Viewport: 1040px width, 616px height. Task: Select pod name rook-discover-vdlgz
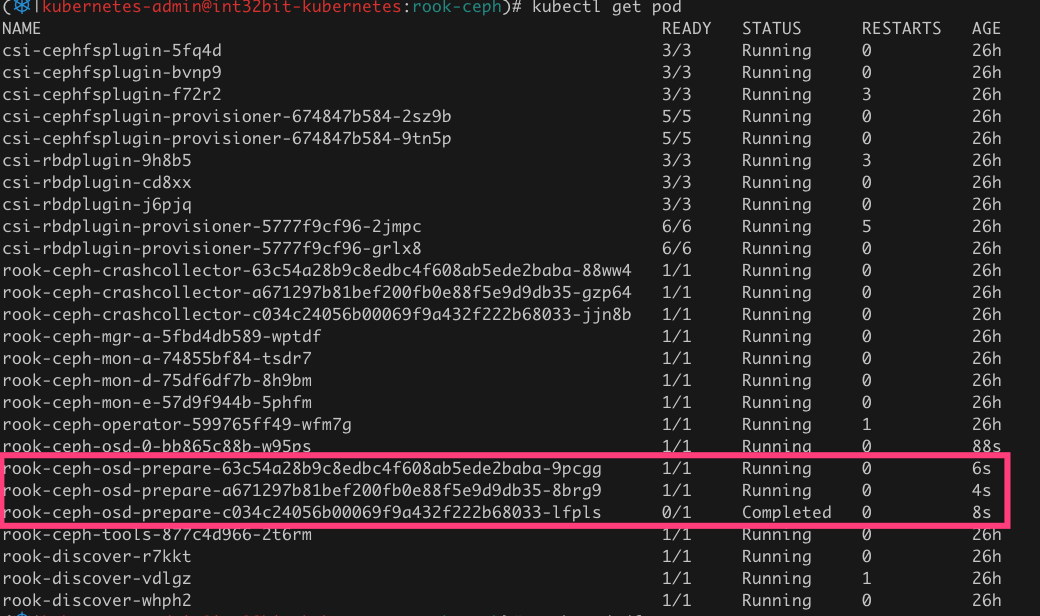click(97, 578)
